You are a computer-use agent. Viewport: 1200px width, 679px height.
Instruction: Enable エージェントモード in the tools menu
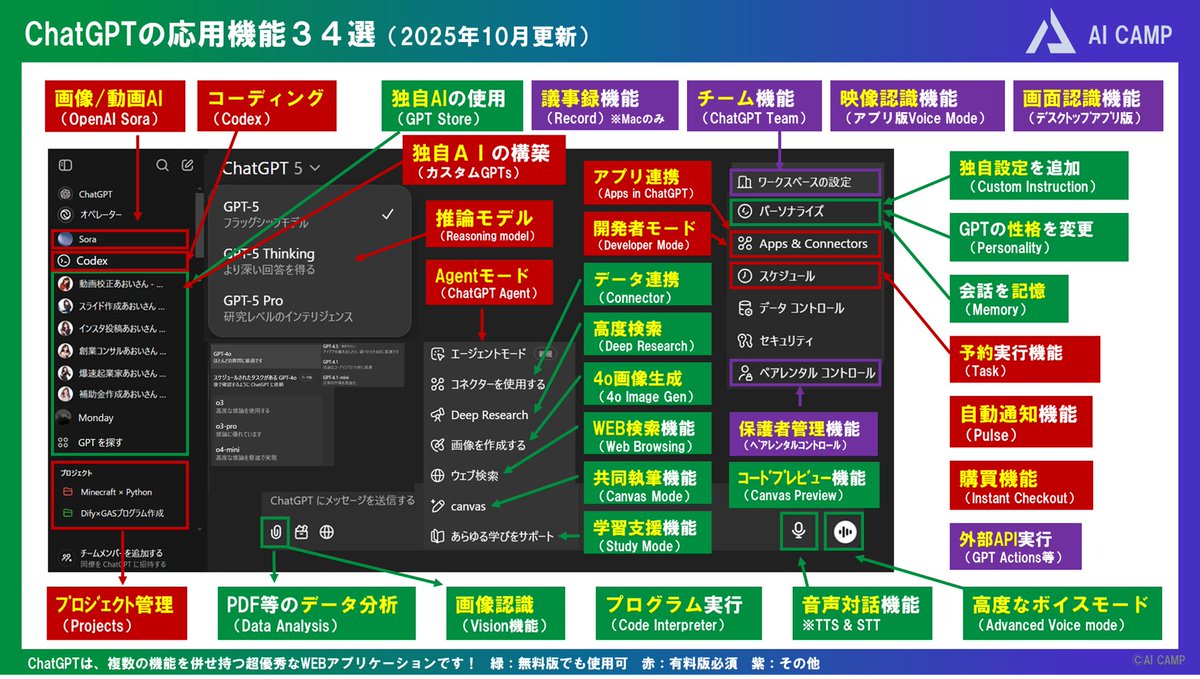(495, 354)
